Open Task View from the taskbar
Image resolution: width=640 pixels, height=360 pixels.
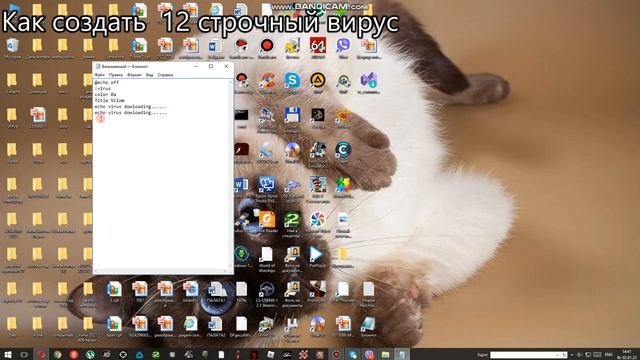point(24,355)
